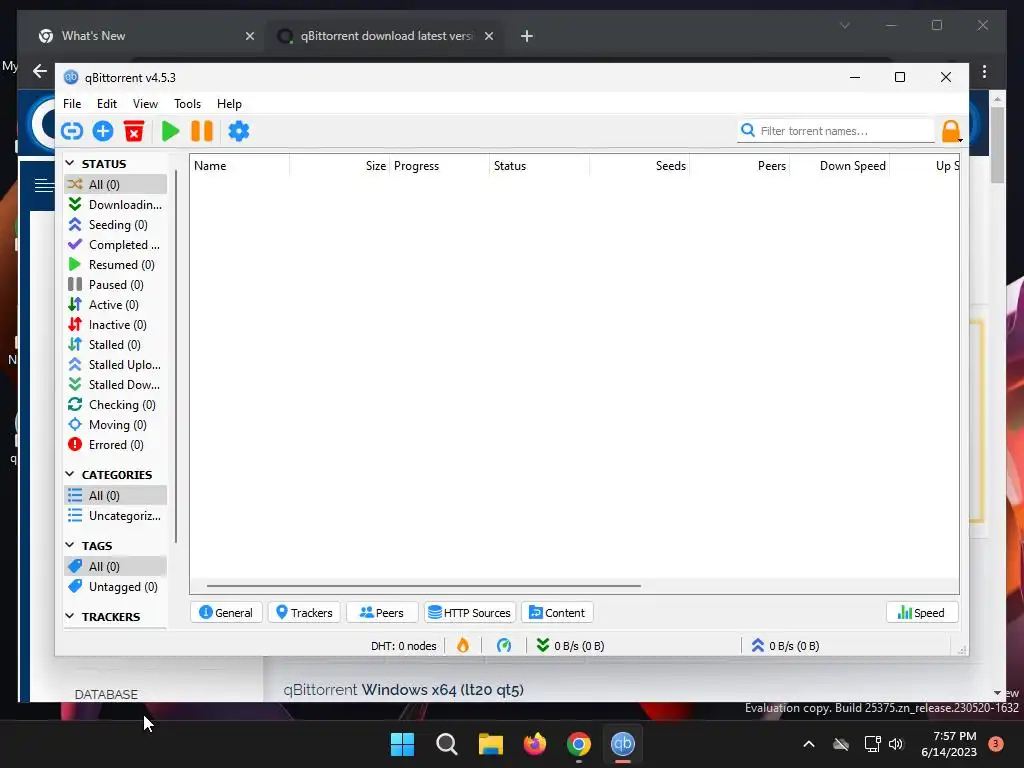The width and height of the screenshot is (1024, 768).
Task: Sort by the Down Speed column header
Action: tap(840, 166)
